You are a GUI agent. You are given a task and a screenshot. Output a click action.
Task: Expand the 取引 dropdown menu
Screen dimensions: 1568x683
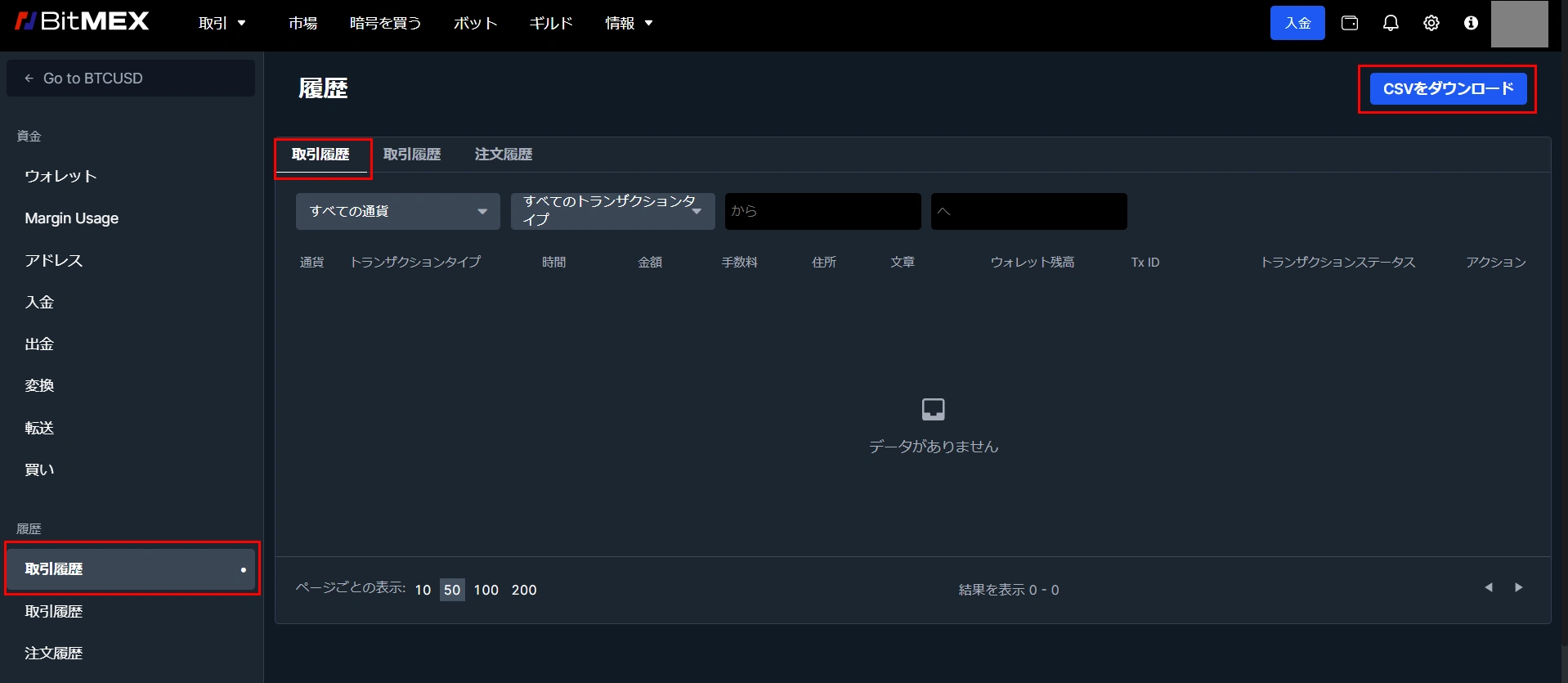222,23
